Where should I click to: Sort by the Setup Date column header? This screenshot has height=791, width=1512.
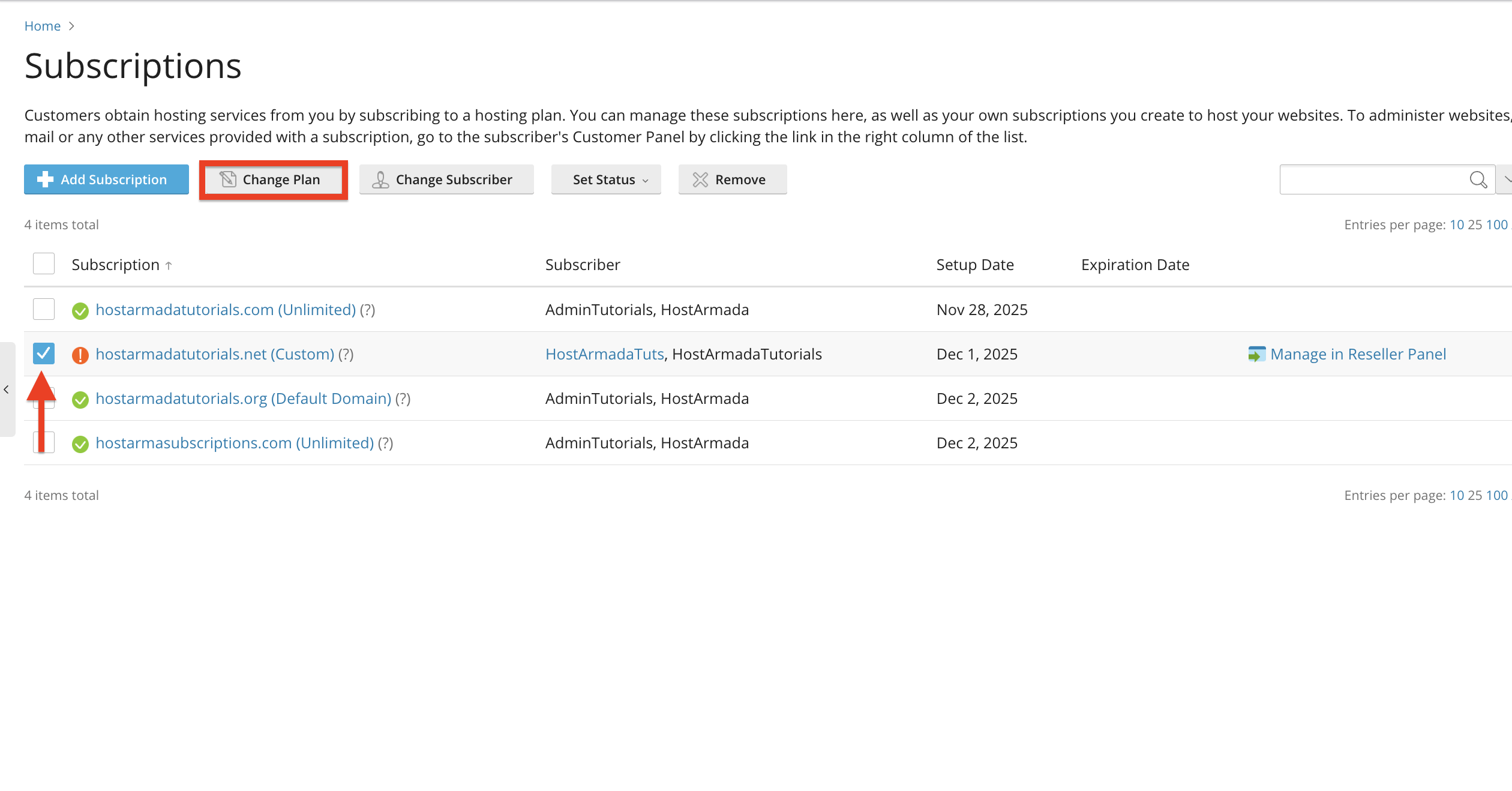pos(975,265)
